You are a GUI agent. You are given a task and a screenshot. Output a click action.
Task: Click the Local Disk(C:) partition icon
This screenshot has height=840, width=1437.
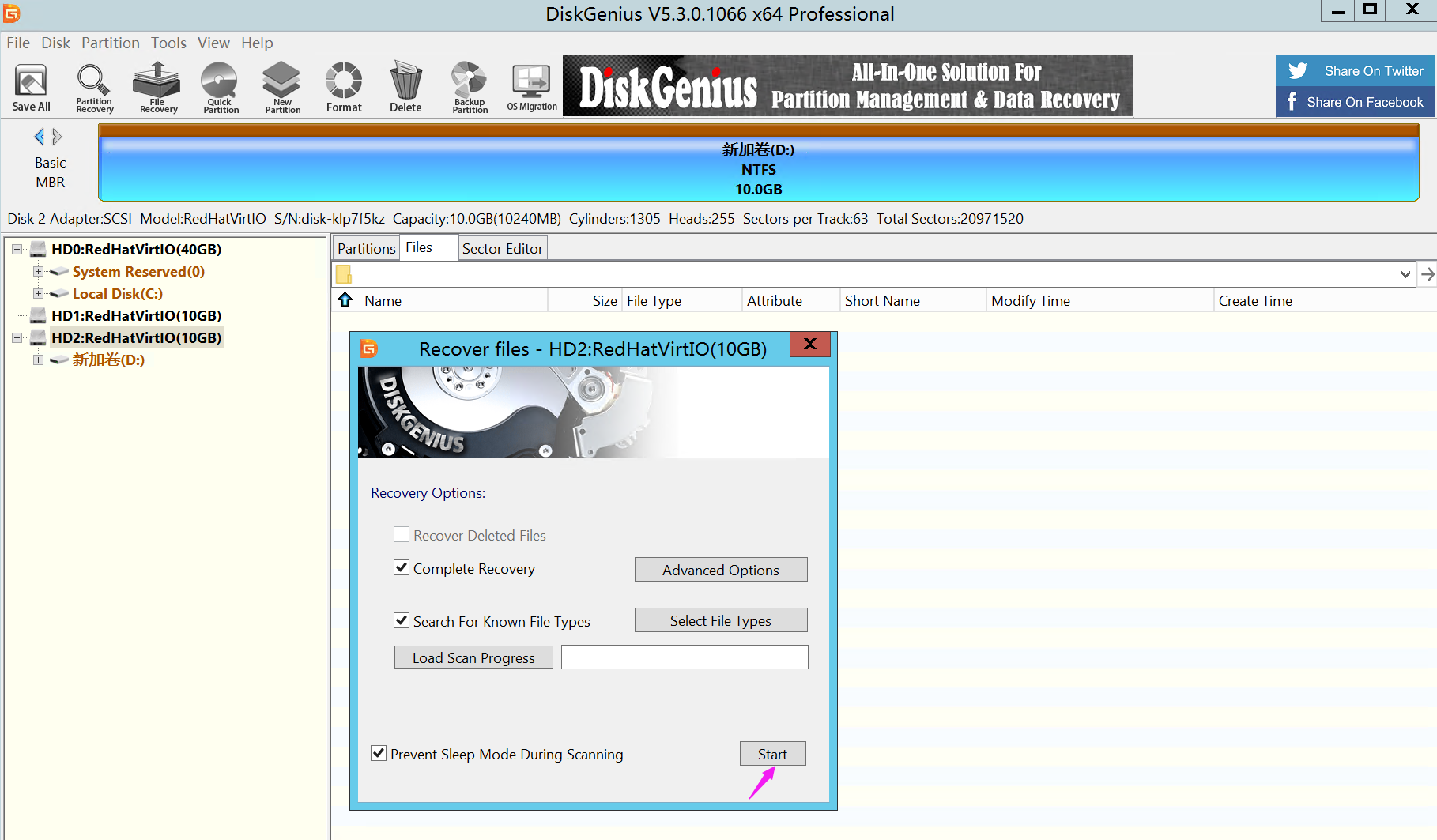(x=59, y=294)
